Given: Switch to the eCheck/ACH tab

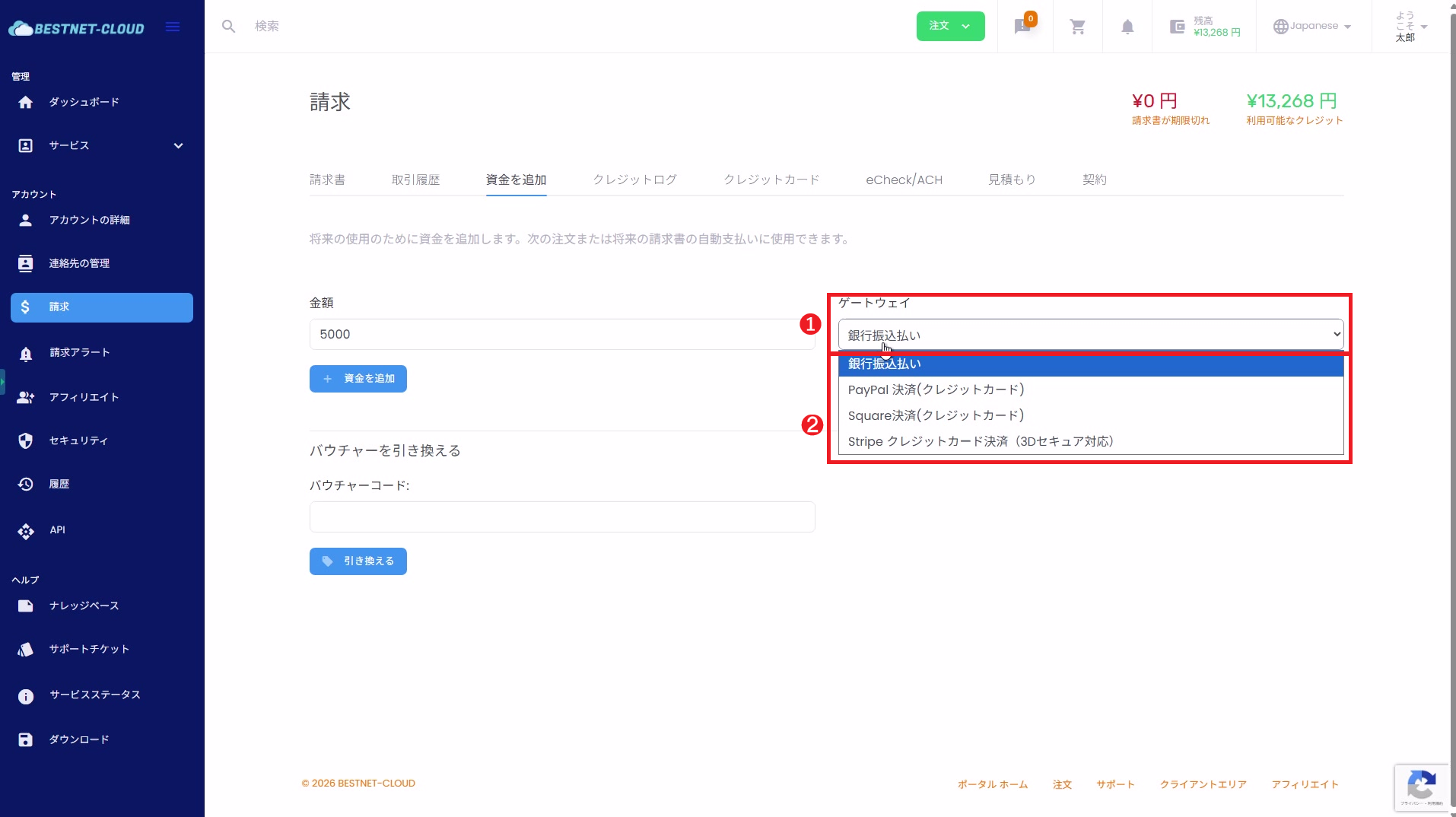Looking at the screenshot, I should pos(904,180).
